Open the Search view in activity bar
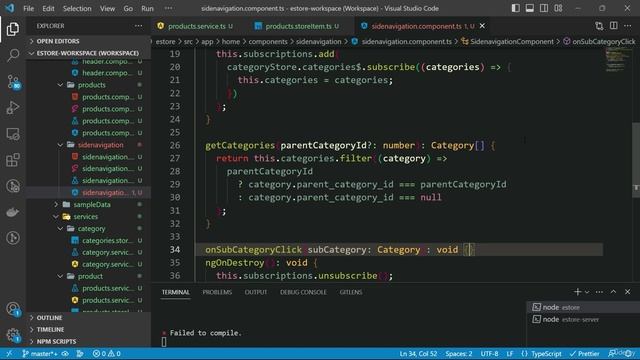The width and height of the screenshot is (640, 360). (13, 55)
